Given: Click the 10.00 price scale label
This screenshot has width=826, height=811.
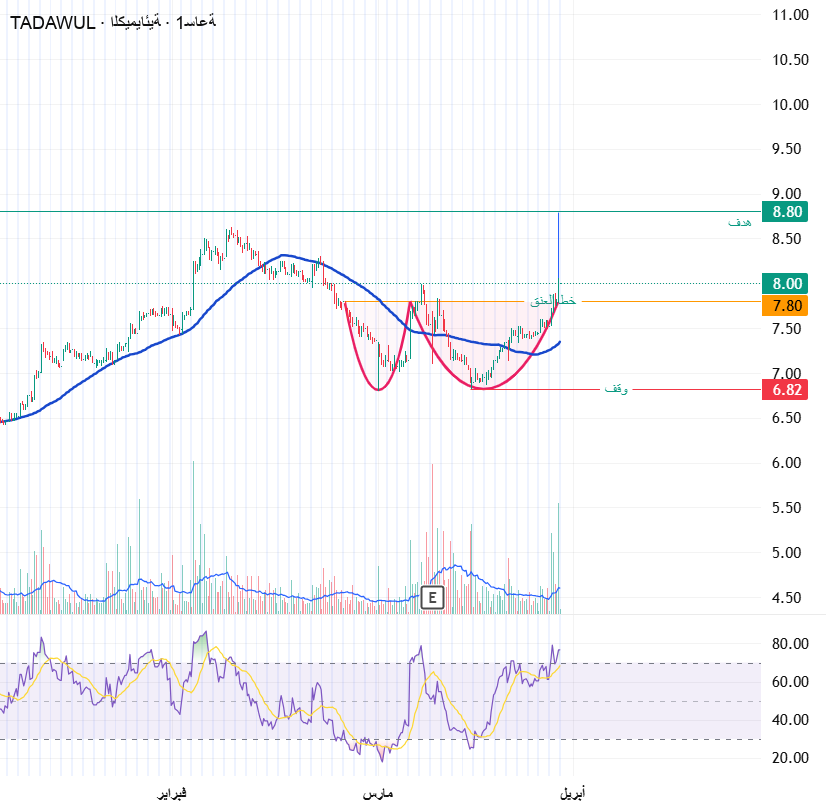Looking at the screenshot, I should click(790, 104).
